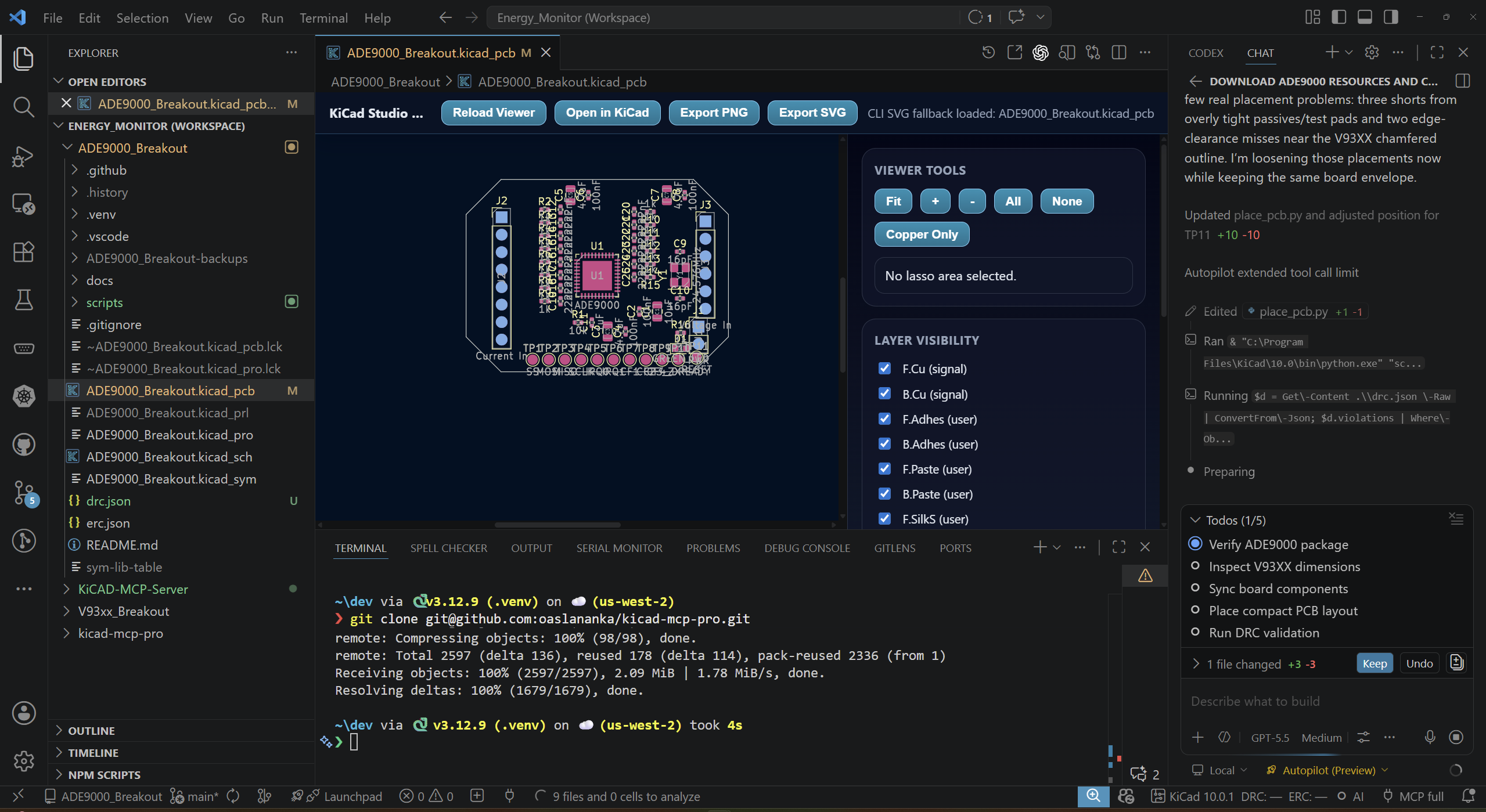Viewport: 1486px width, 812px height.
Task: Toggle F.Paste (user) layer checkbox
Action: pos(884,468)
